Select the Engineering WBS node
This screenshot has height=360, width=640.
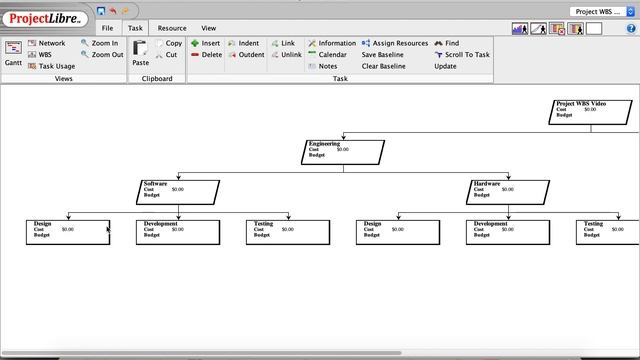click(x=343, y=152)
